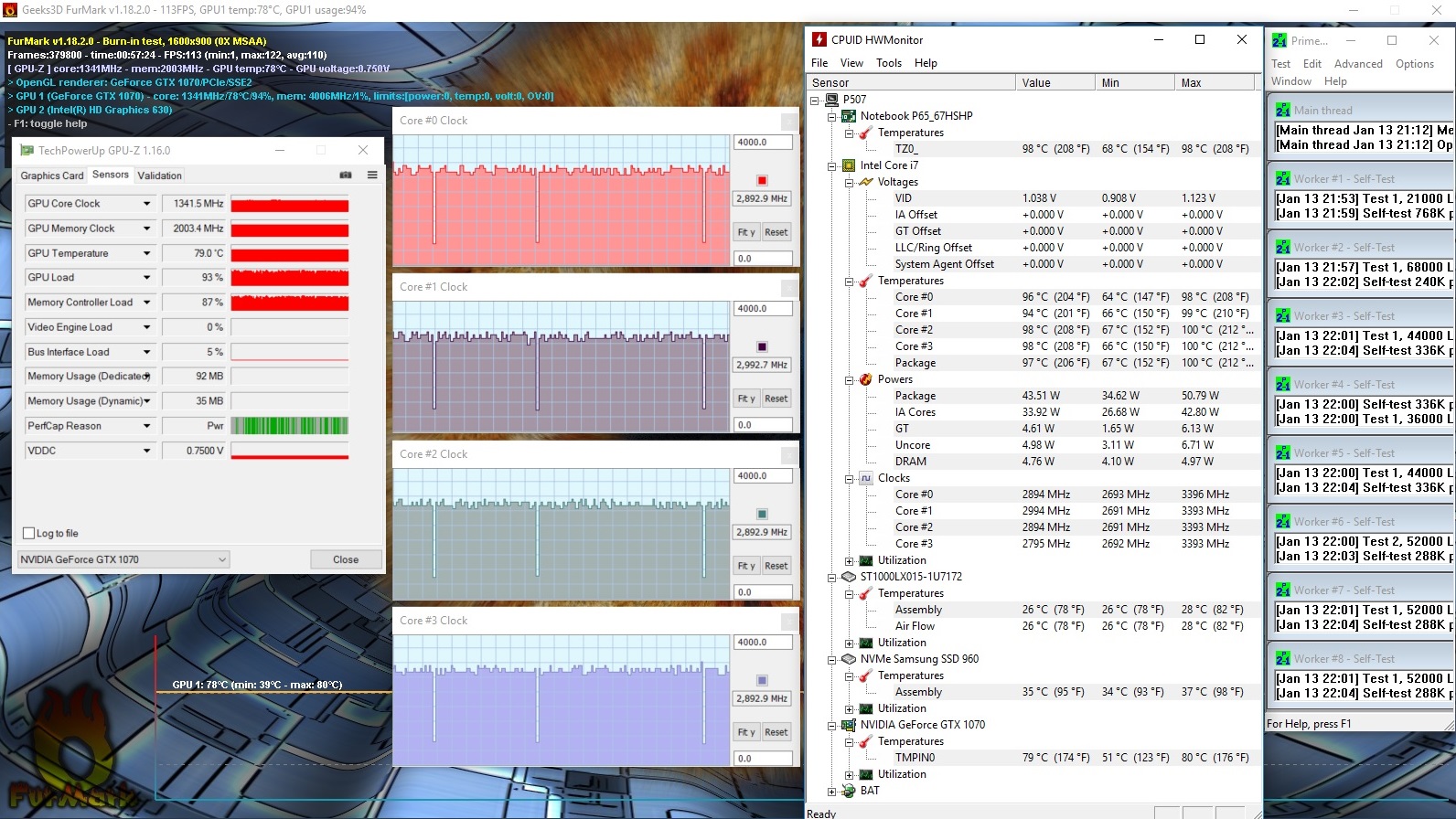Open the NVIDIA GeForce GTX 1070 device combo box

[x=123, y=559]
